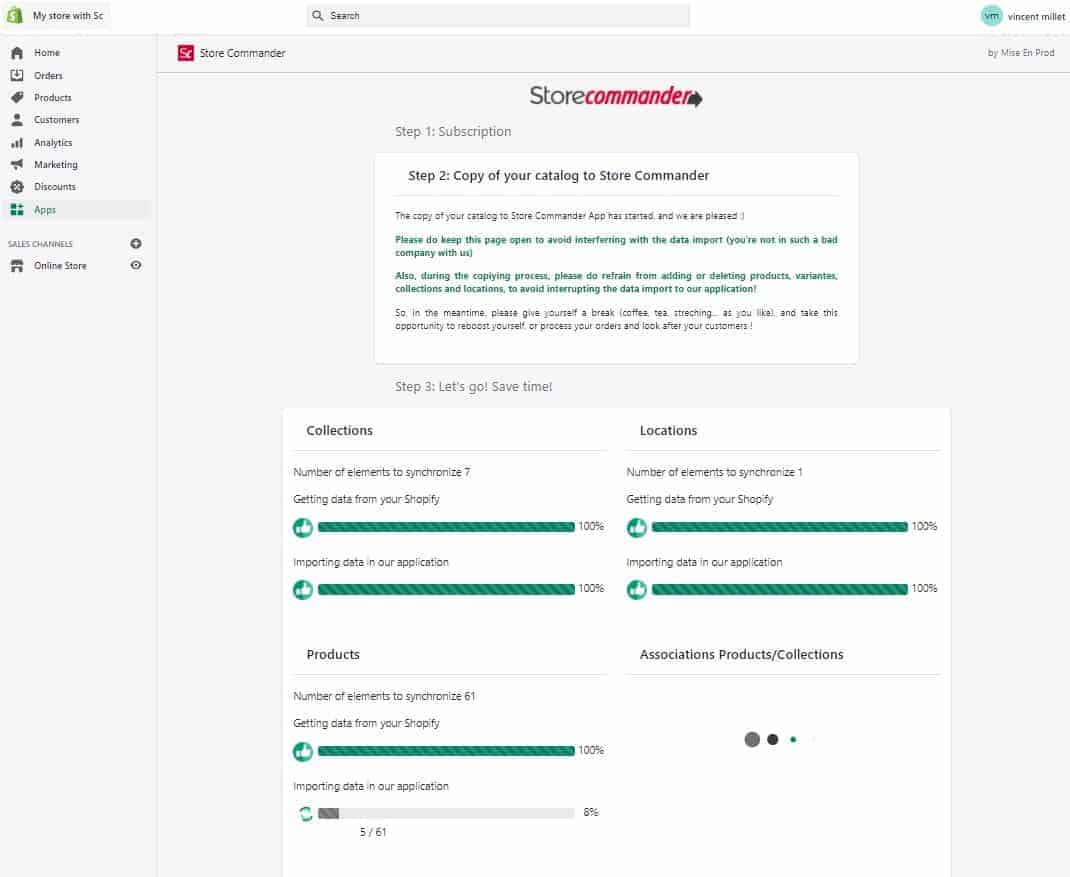Click the SALES CHANNELS heading
The height and width of the screenshot is (877, 1070).
pos(40,244)
